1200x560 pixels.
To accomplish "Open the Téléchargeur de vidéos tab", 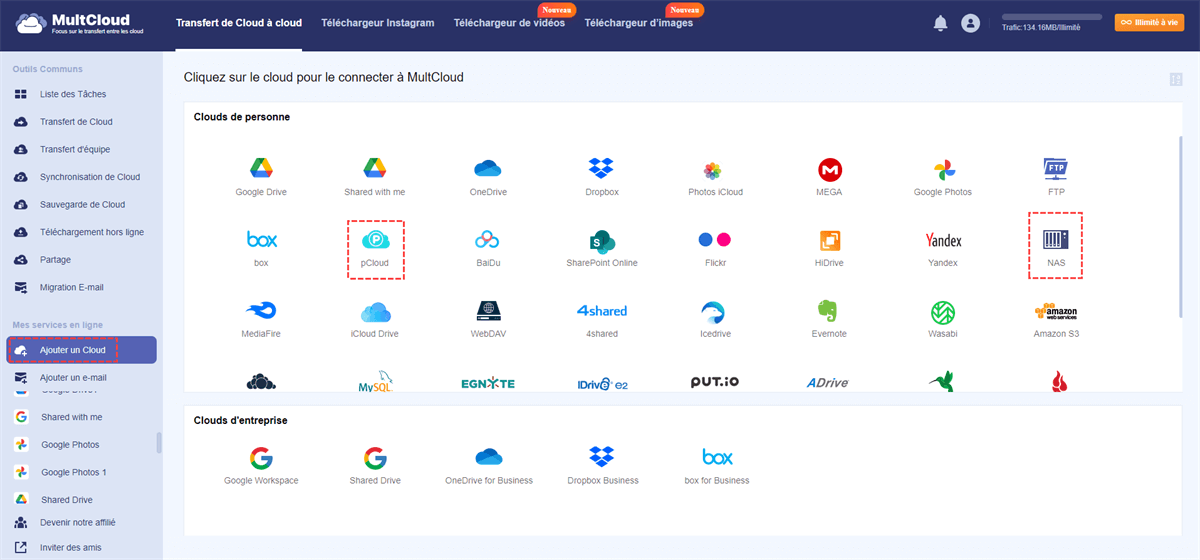I will 509,23.
